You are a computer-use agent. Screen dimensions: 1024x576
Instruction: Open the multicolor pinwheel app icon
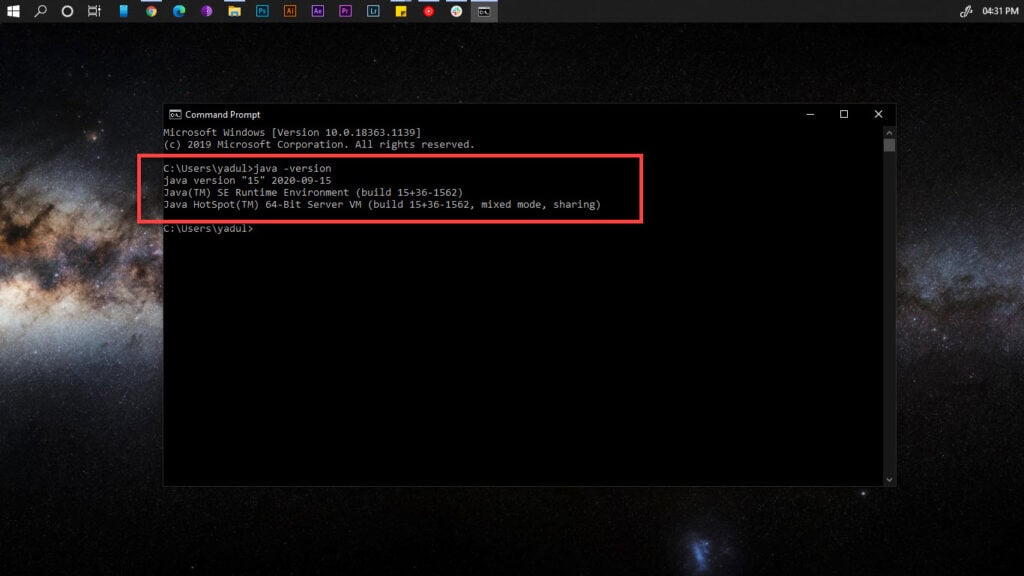(456, 11)
